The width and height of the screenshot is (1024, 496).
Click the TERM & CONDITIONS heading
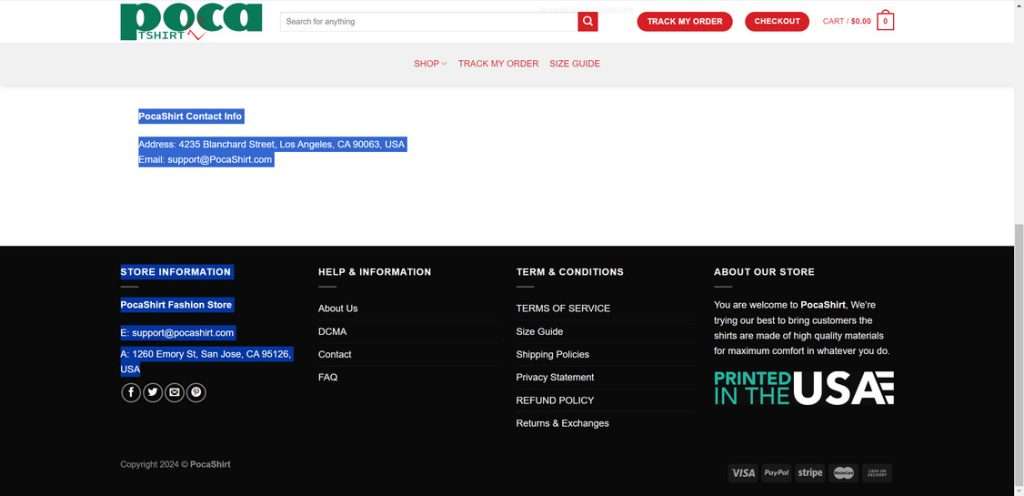(569, 271)
